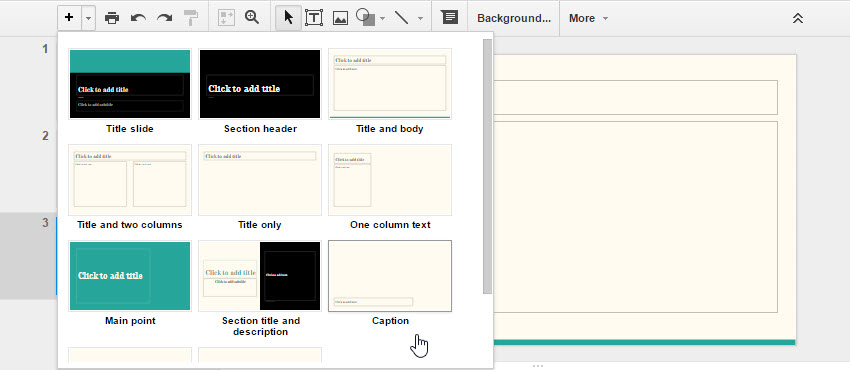
Task: Choose the Section header layout
Action: pos(260,84)
